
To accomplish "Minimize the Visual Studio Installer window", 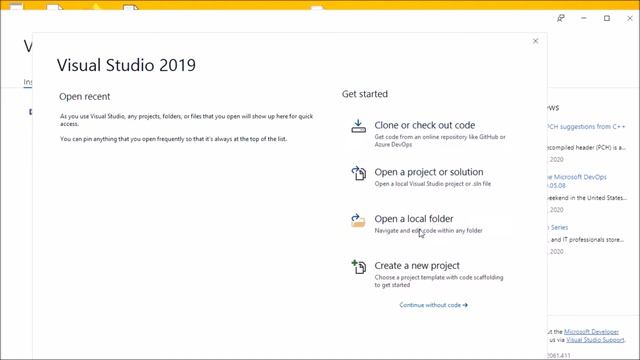I will pos(584,18).
